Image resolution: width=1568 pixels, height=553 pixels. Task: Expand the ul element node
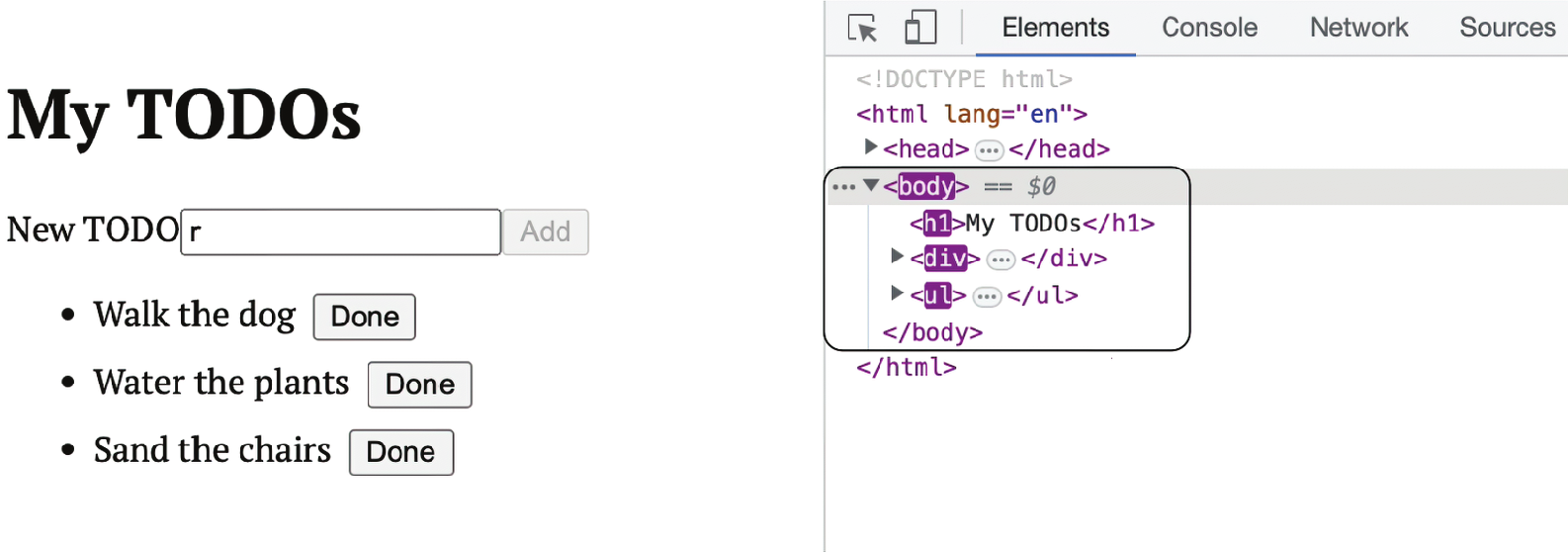(x=898, y=294)
